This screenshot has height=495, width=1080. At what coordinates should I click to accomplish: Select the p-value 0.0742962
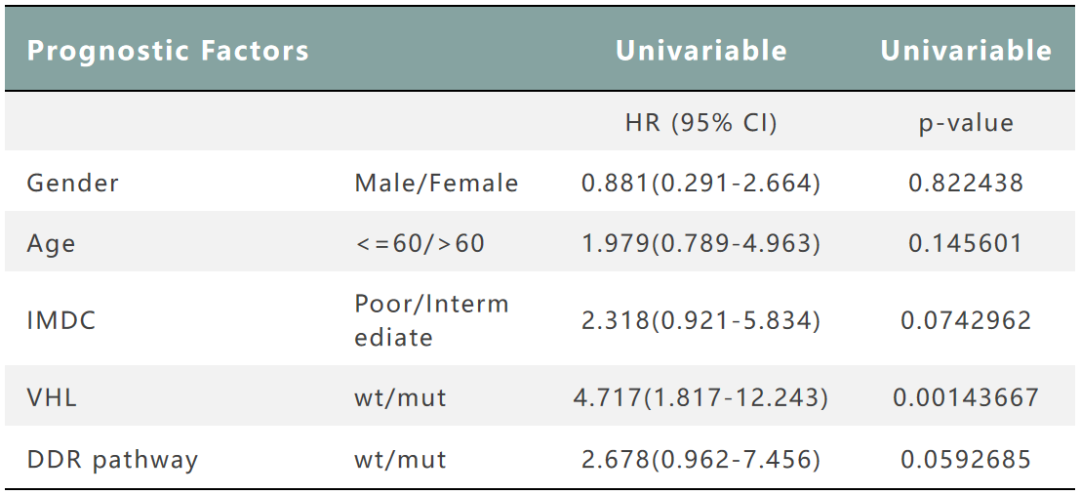[965, 320]
